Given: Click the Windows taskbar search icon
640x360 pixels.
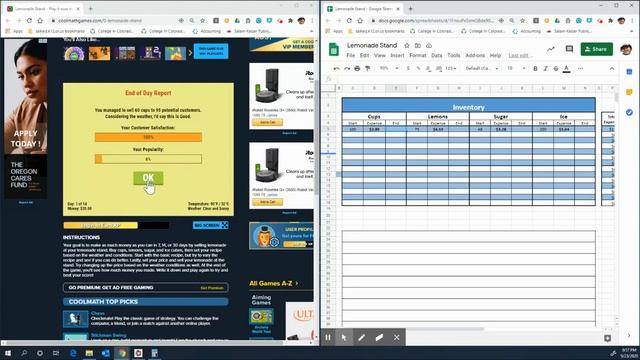Looking at the screenshot, I should pos(24,353).
